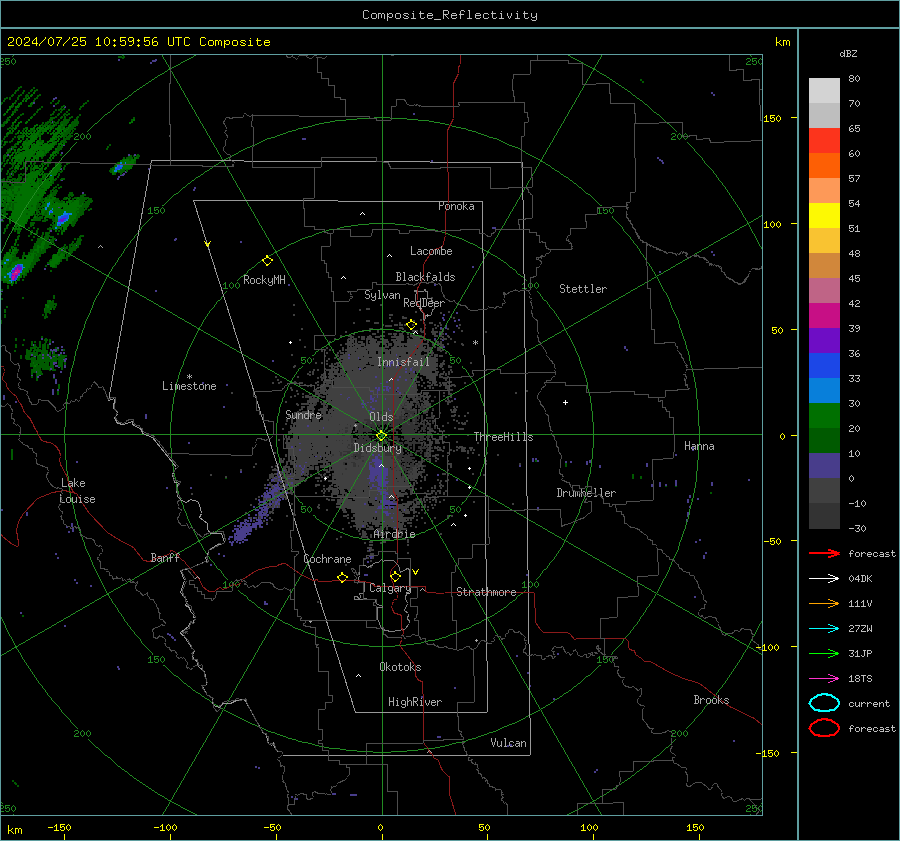This screenshot has width=900, height=841.
Task: Select the yellow radar-center diamond at Didsbury
Action: (381, 436)
